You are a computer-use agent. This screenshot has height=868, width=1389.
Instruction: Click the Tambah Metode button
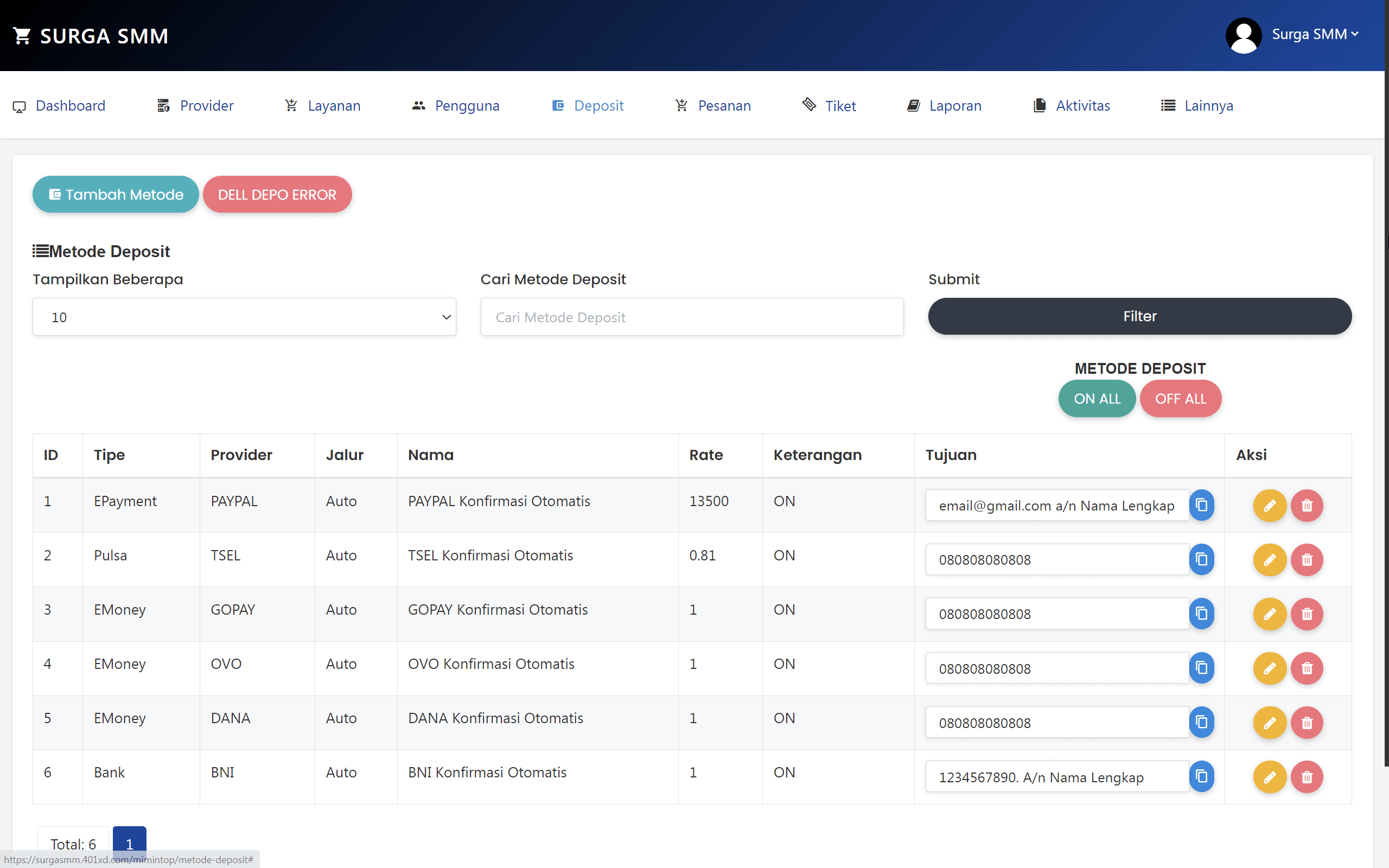(x=115, y=194)
